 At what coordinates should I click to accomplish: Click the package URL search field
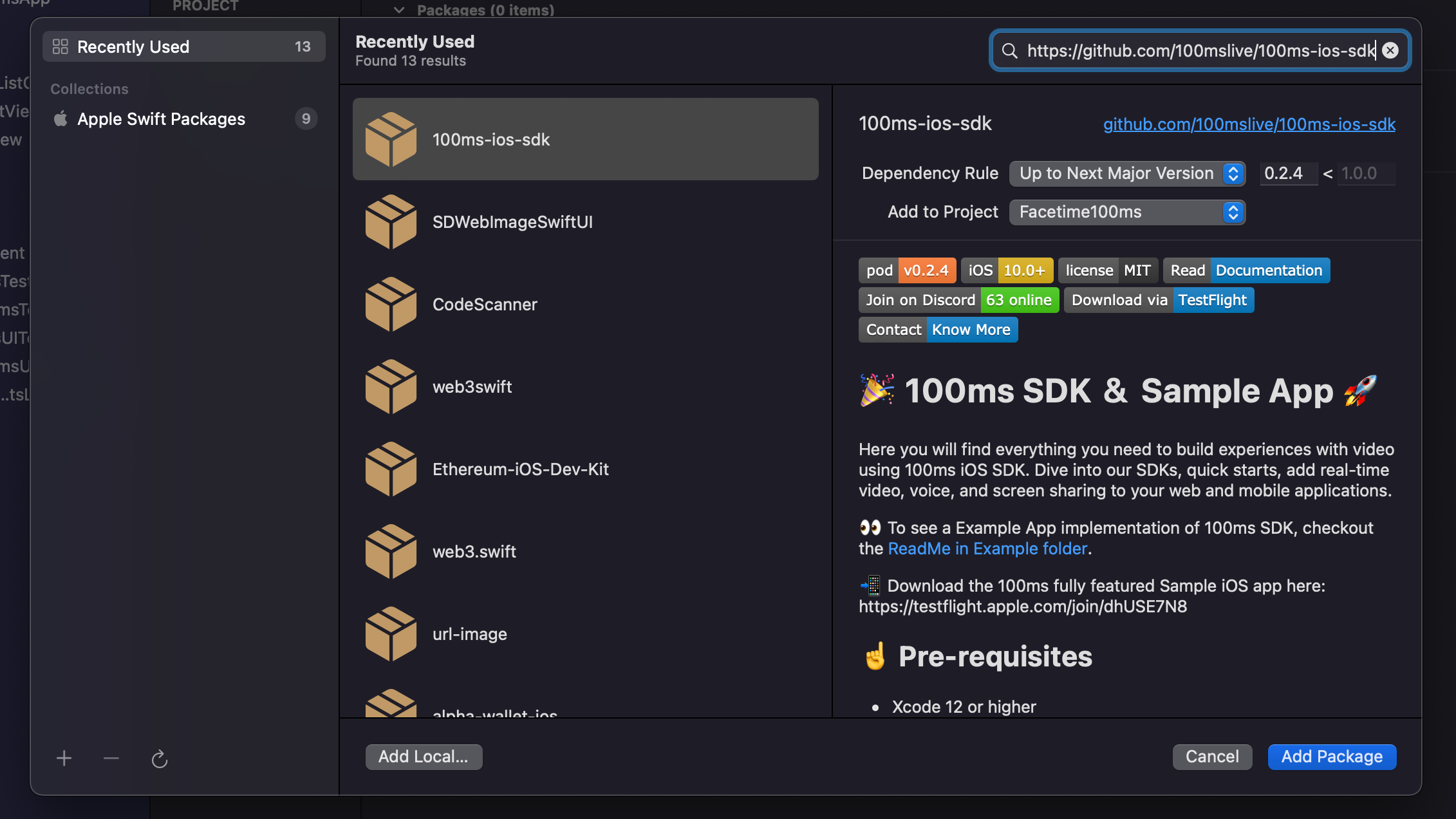click(x=1200, y=50)
